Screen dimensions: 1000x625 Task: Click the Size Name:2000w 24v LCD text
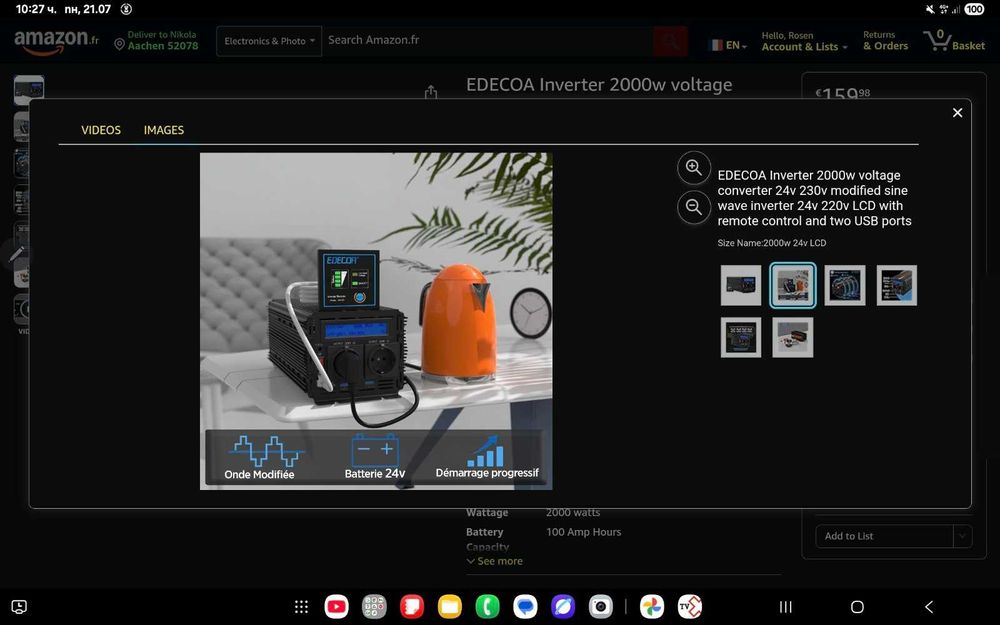tap(772, 243)
